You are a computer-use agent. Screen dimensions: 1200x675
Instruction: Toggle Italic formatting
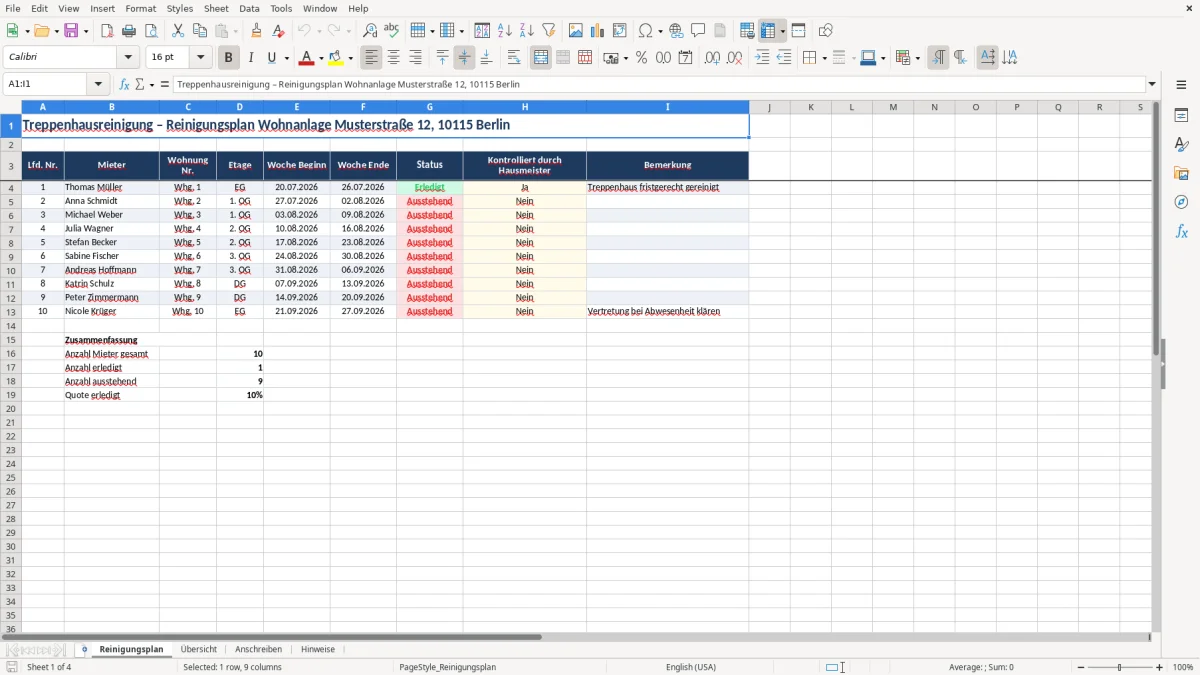(251, 58)
